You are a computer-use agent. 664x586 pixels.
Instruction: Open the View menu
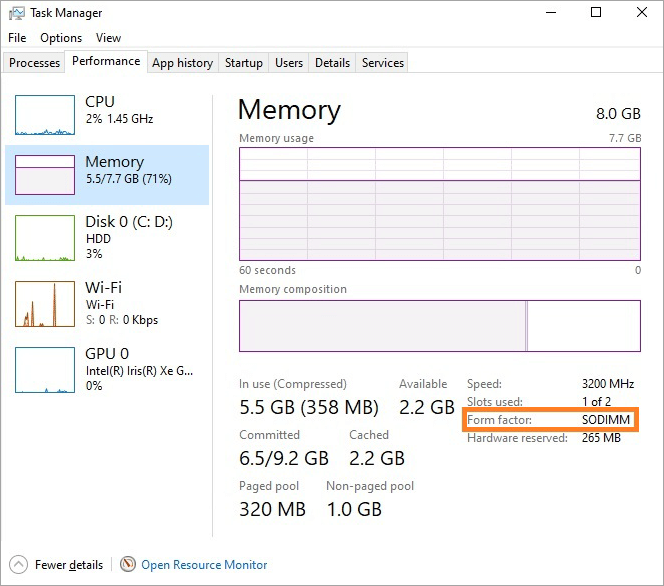pyautogui.click(x=108, y=38)
